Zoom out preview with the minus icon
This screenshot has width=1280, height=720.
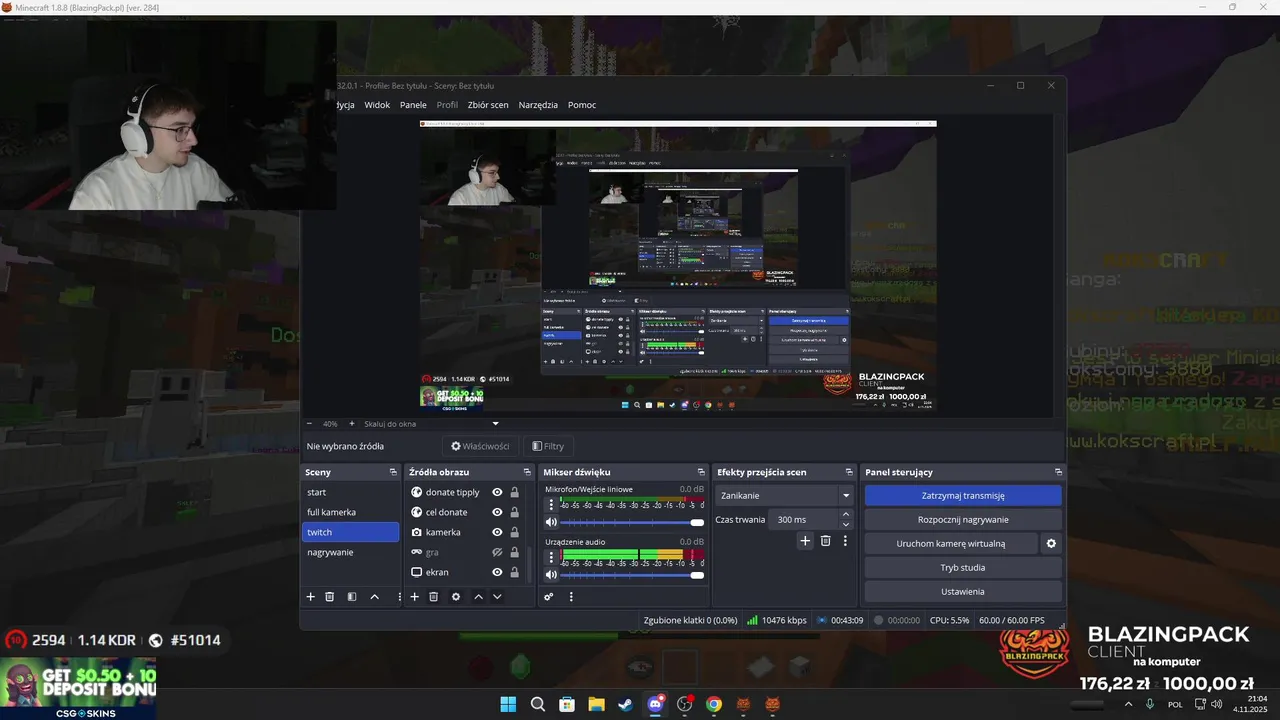(x=309, y=424)
